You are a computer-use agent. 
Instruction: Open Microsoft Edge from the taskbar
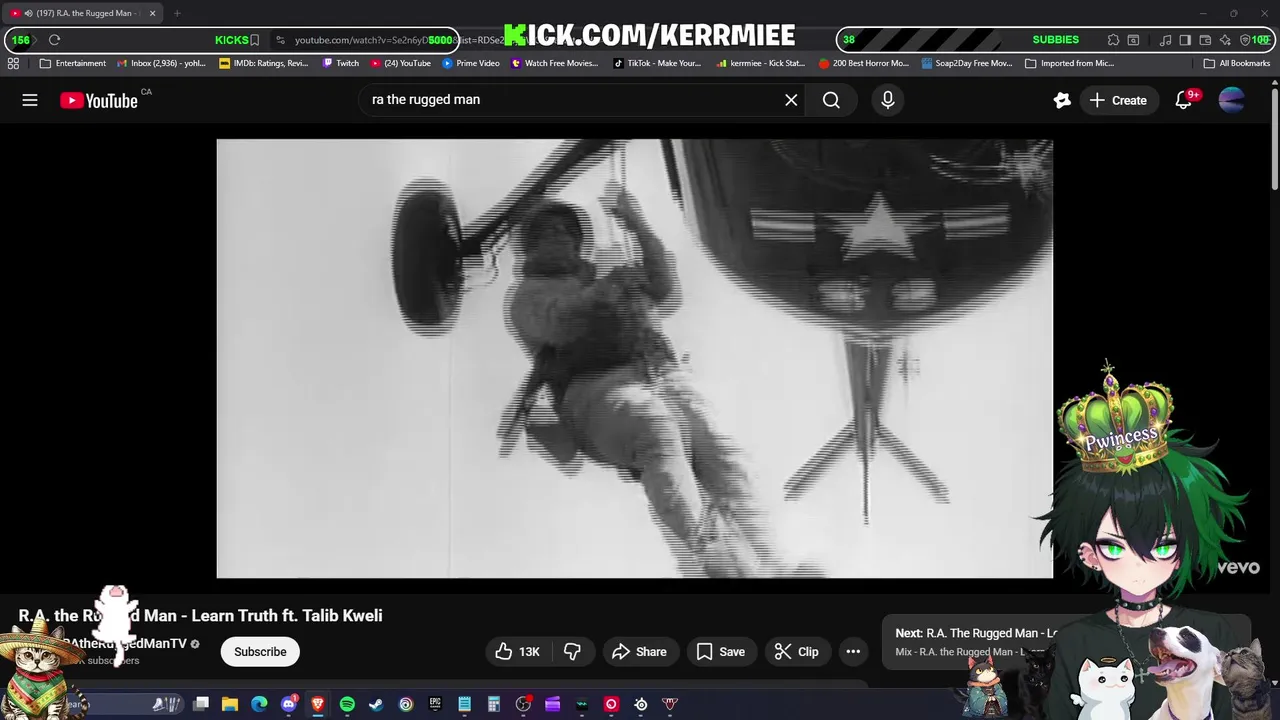pyautogui.click(x=259, y=704)
